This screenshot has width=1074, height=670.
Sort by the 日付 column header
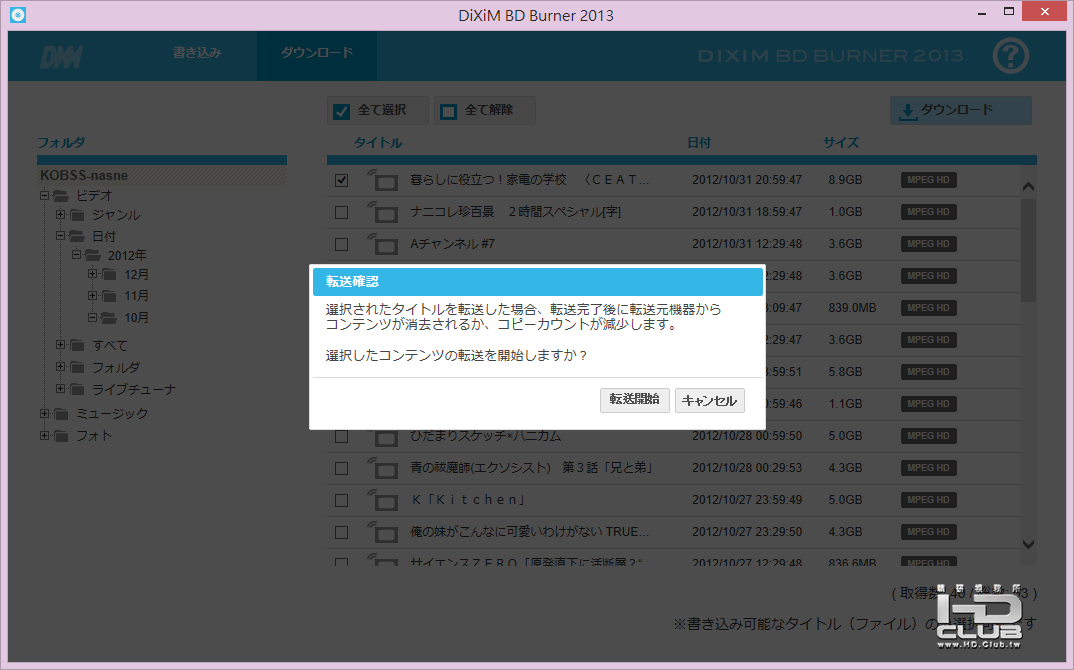tap(699, 142)
